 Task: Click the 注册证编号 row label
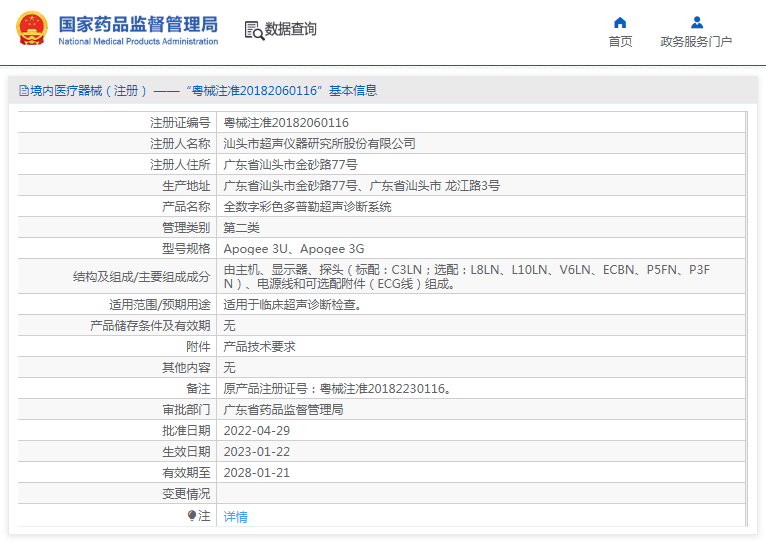point(180,123)
